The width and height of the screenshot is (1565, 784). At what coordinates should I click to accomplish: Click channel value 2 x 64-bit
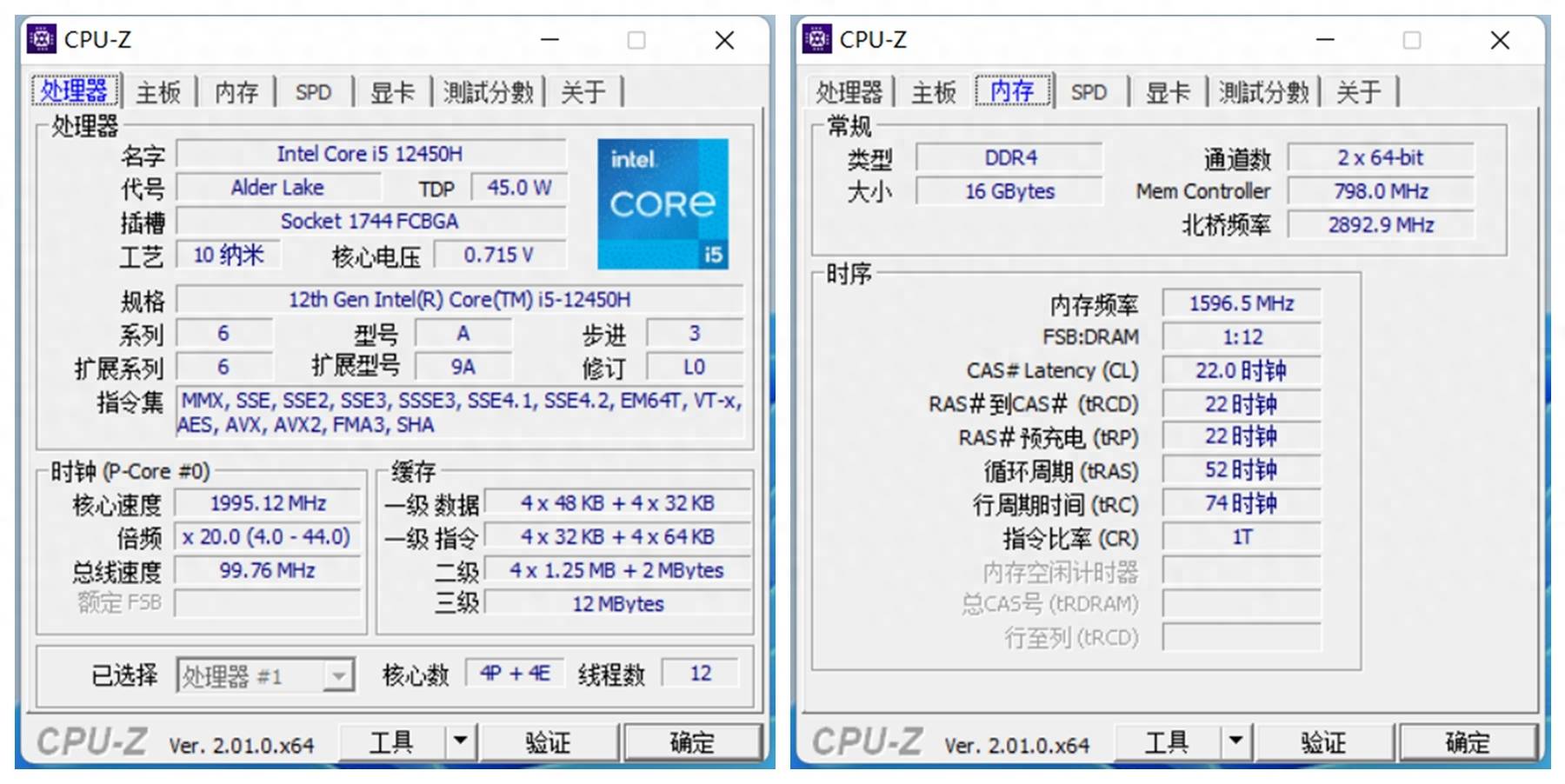pos(1381,157)
